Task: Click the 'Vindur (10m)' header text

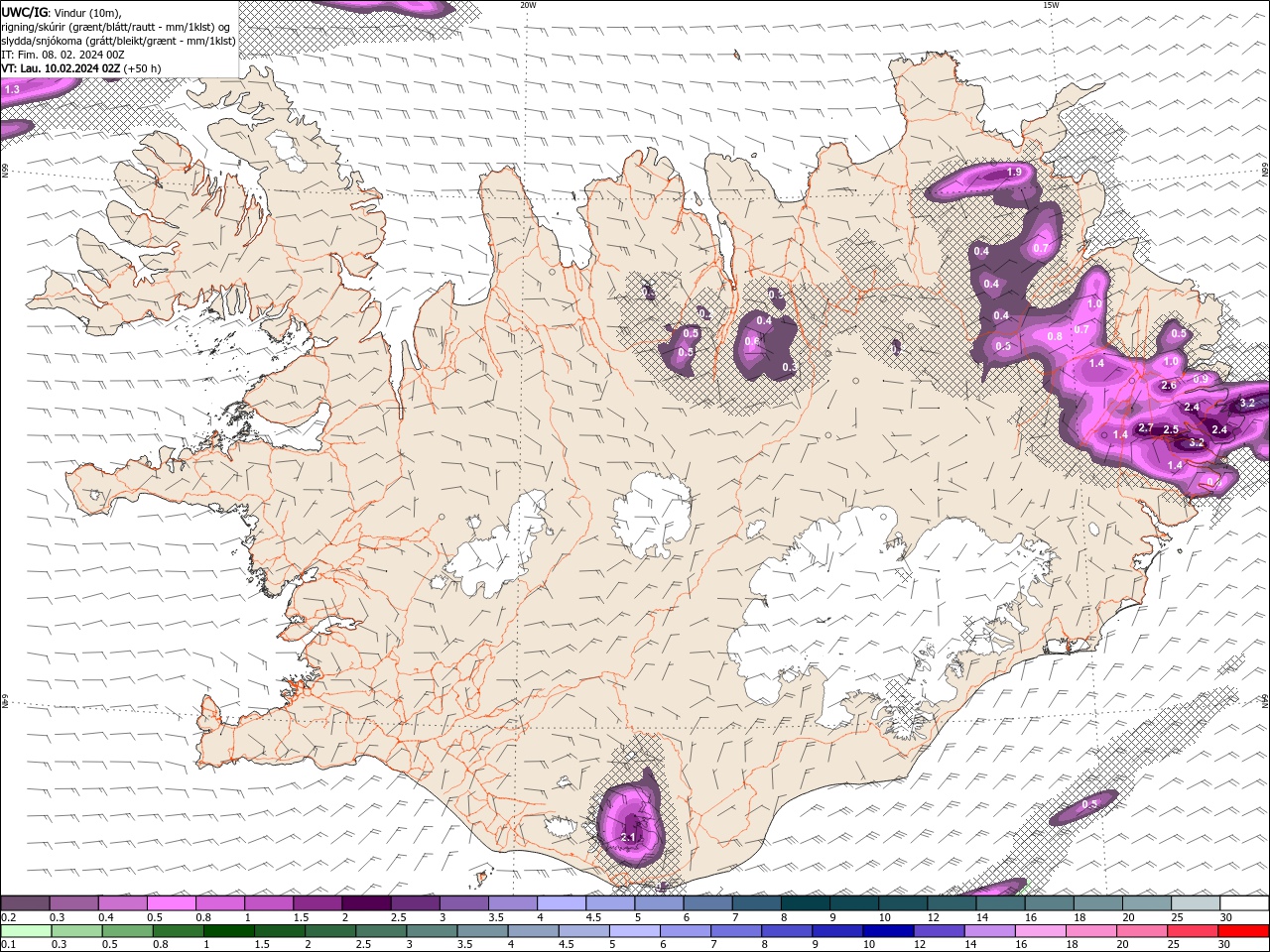Action: (x=86, y=12)
